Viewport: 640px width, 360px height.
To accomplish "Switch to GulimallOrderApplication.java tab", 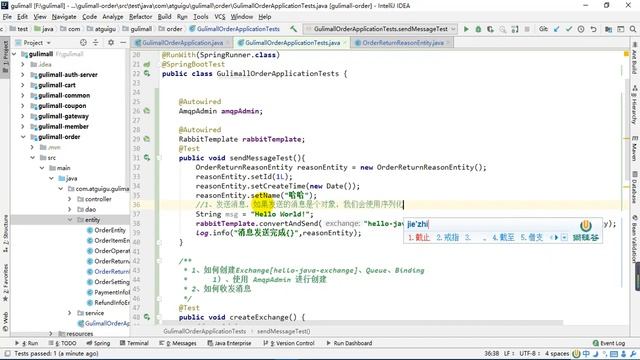I will coord(182,42).
